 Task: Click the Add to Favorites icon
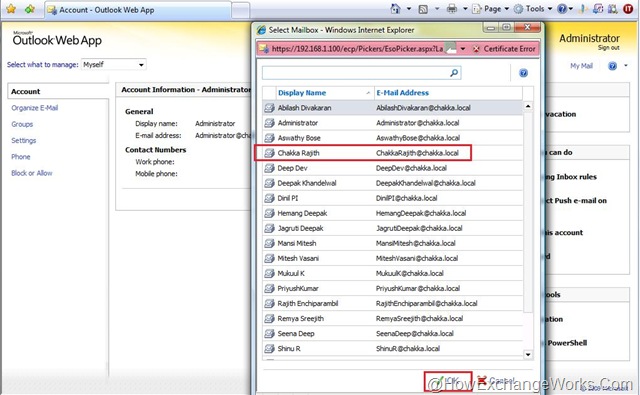[x=30, y=9]
